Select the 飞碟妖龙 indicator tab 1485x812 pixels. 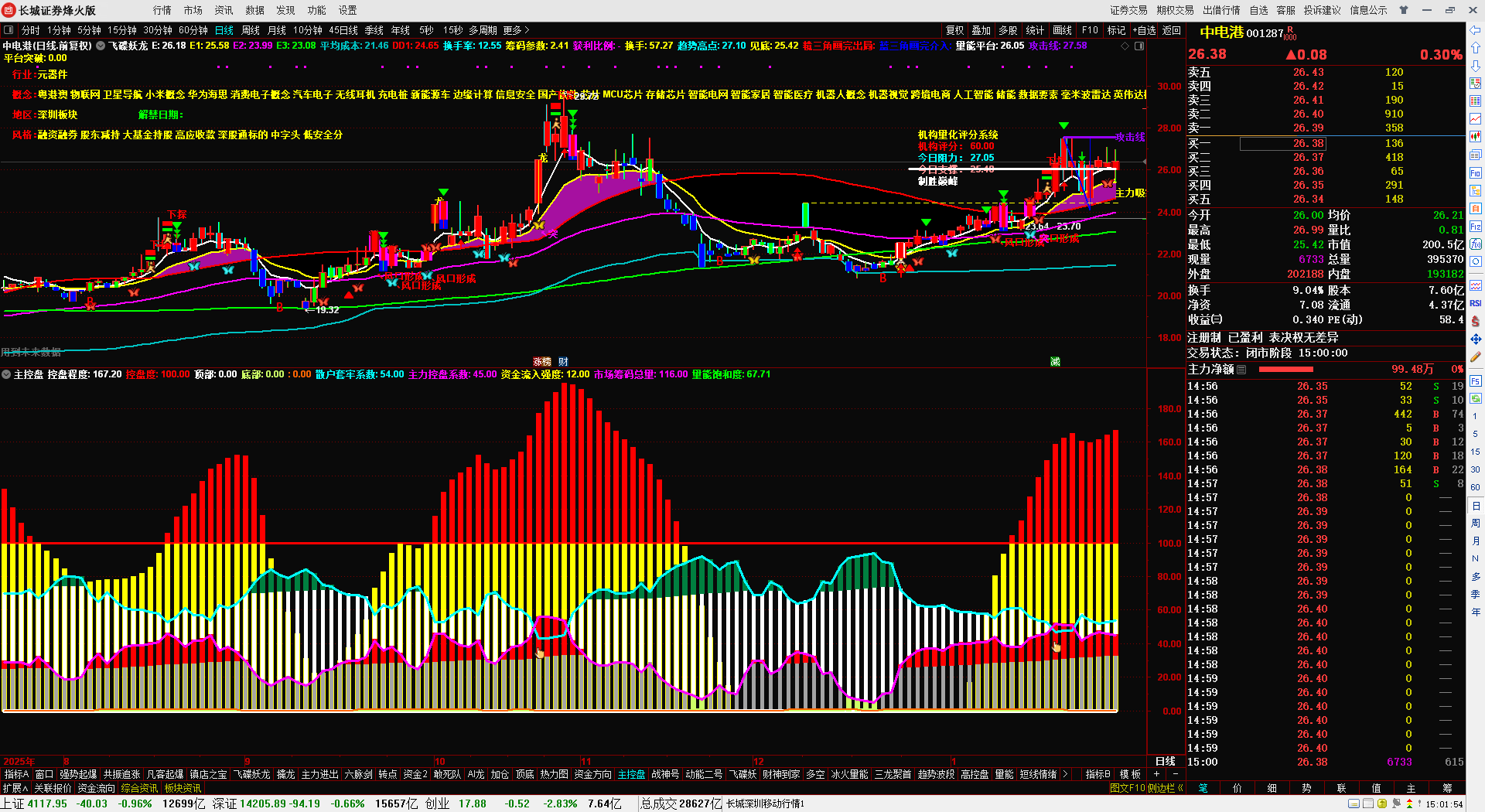[252, 774]
